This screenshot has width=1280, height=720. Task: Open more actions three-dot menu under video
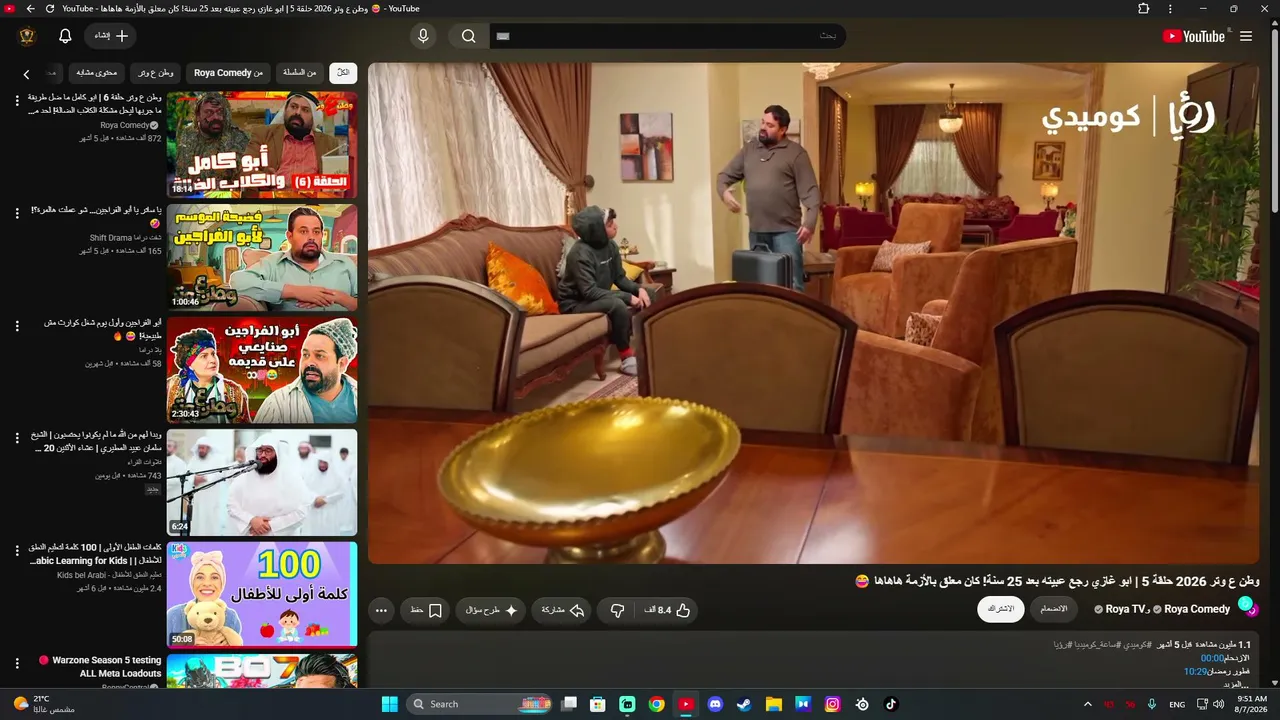(x=381, y=610)
